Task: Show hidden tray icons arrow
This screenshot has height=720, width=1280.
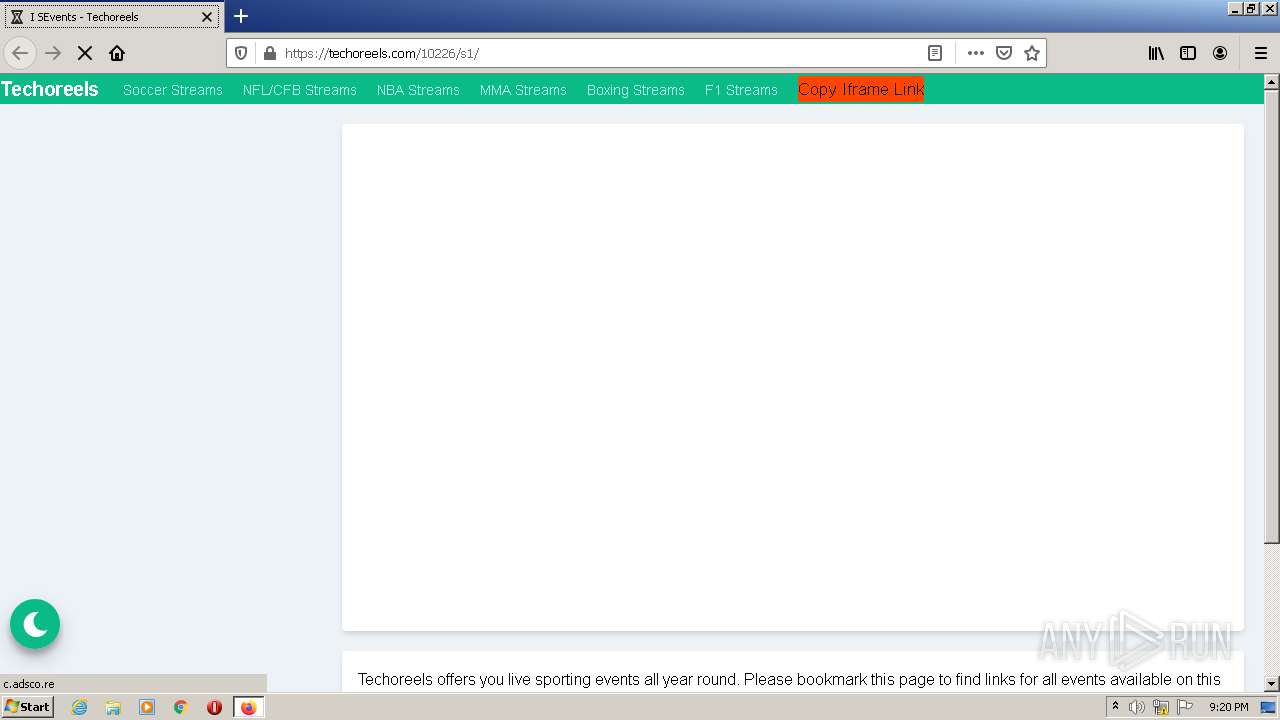Action: (1115, 707)
